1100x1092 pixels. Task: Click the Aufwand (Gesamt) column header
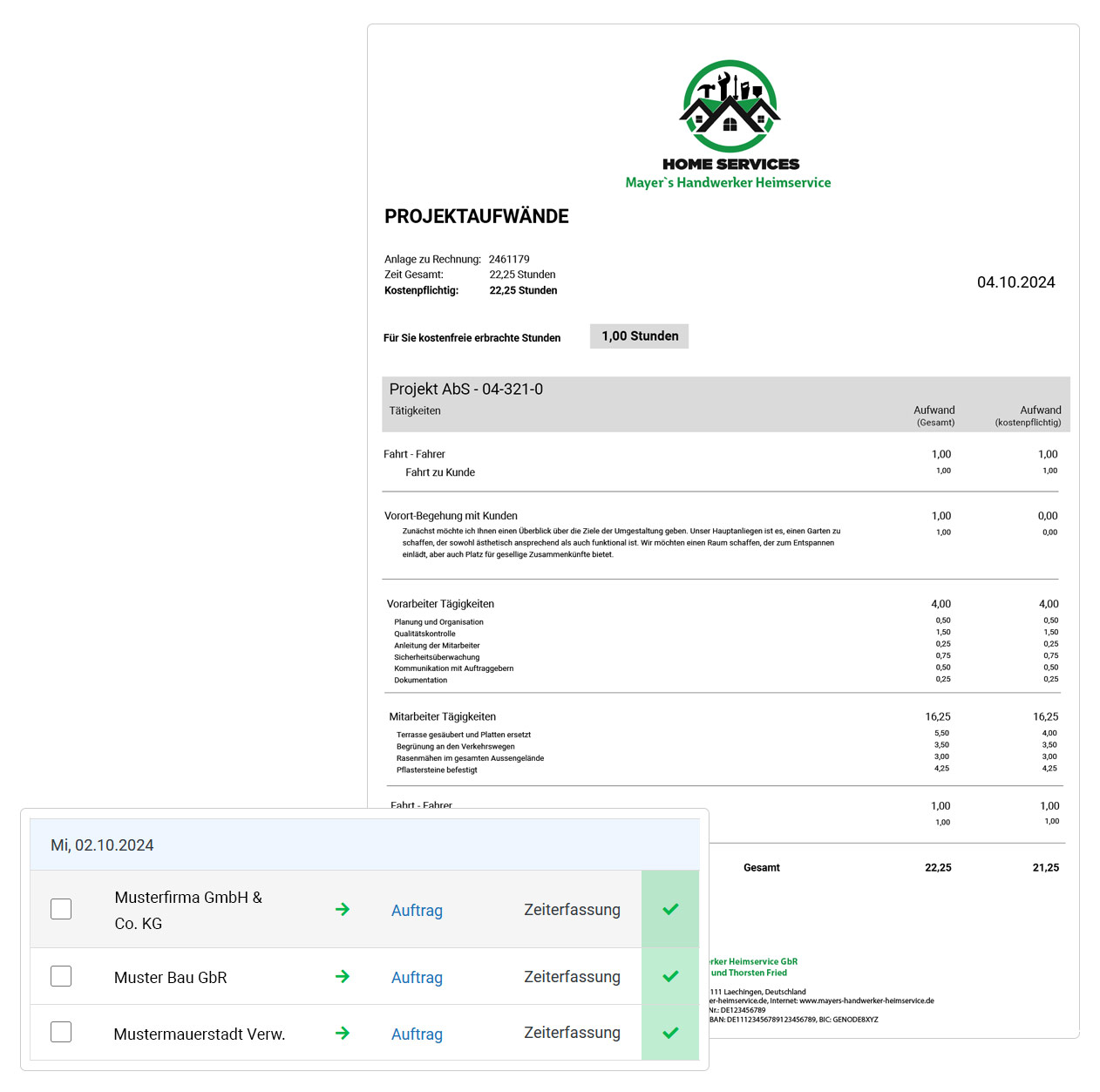tap(934, 415)
